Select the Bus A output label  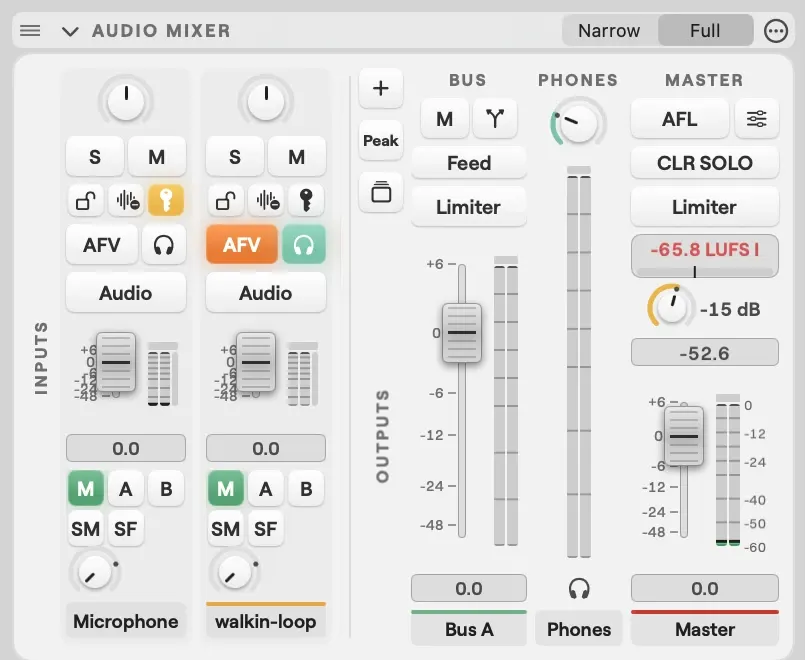469,629
